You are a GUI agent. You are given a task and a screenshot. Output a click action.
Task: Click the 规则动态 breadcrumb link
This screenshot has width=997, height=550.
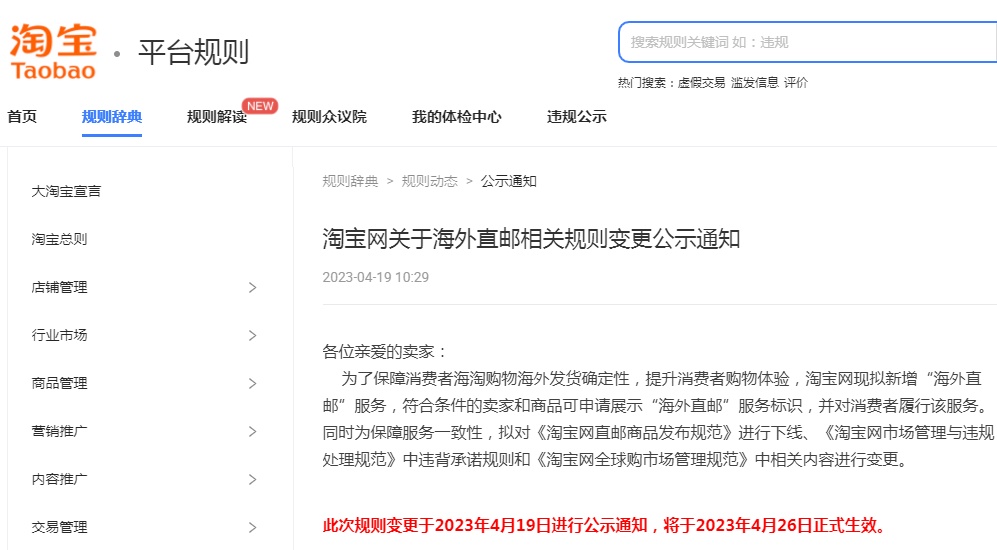coord(430,181)
